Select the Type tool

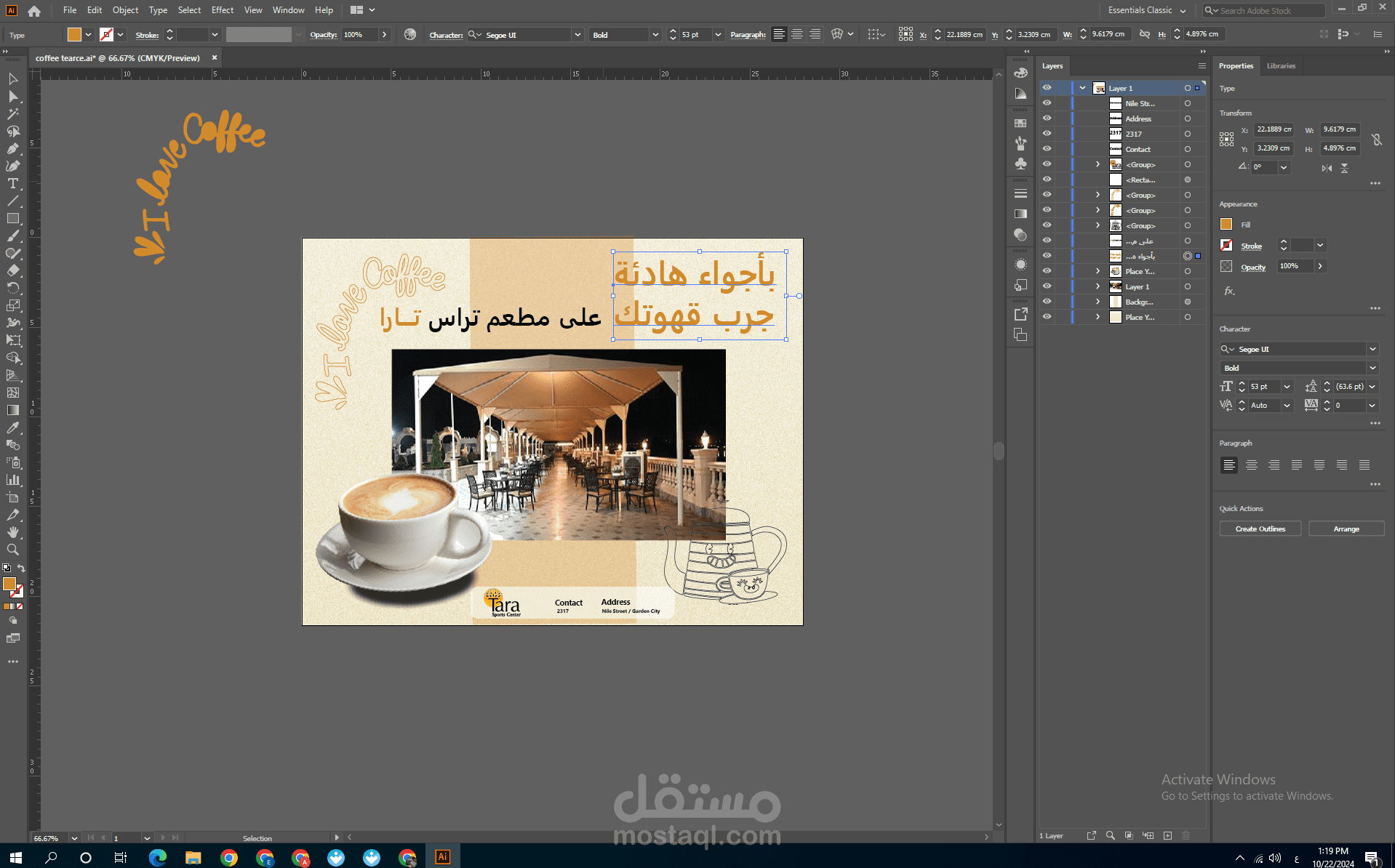tap(13, 184)
